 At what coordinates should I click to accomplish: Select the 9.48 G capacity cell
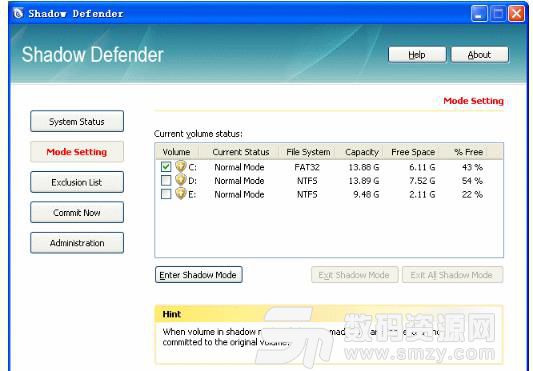pos(366,195)
